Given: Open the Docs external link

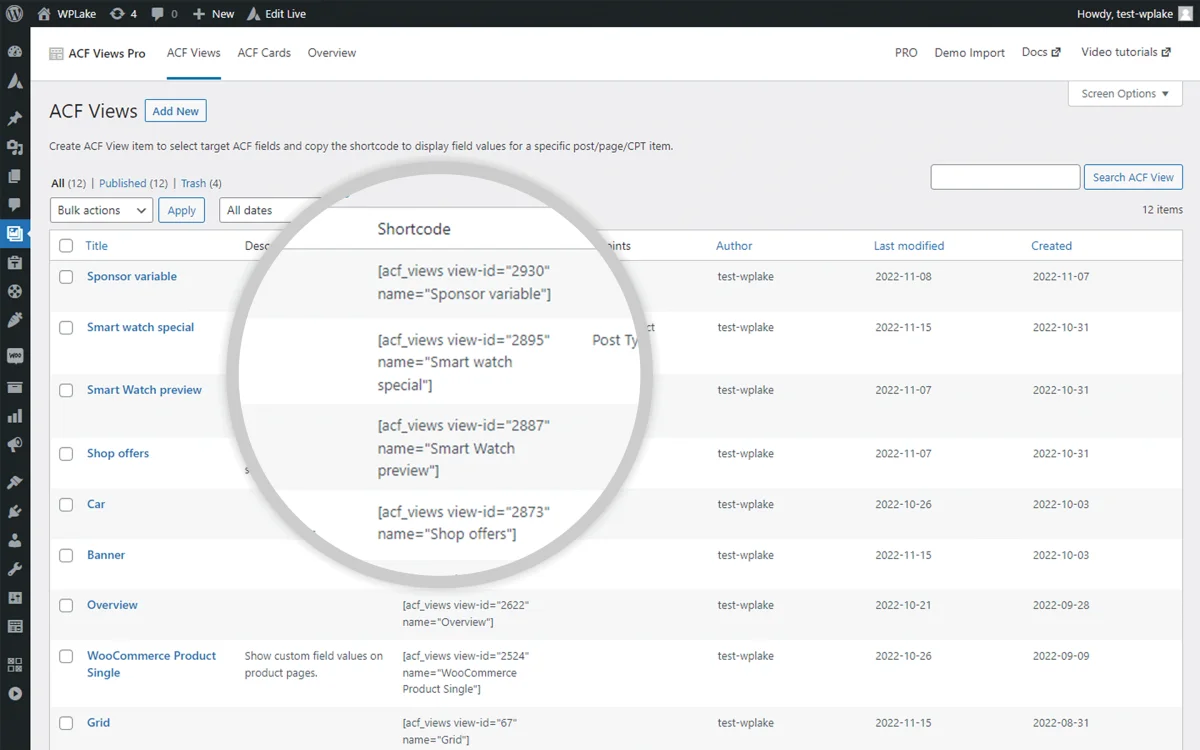Looking at the screenshot, I should pyautogui.click(x=1041, y=52).
